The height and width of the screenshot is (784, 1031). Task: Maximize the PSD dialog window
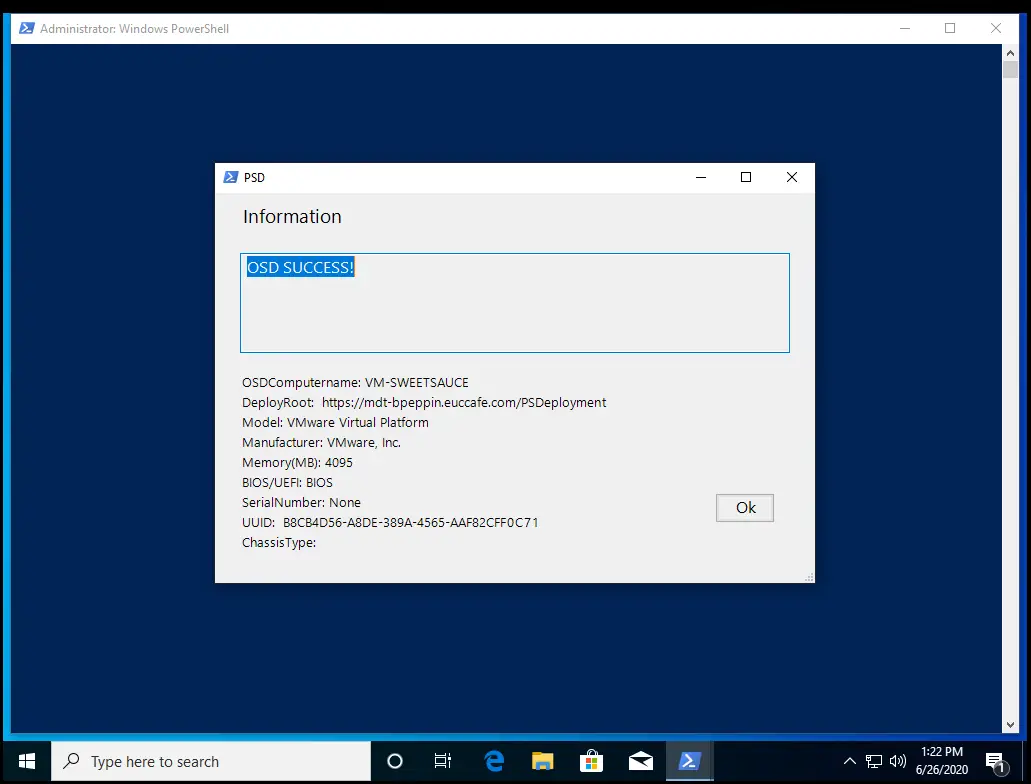coord(745,177)
